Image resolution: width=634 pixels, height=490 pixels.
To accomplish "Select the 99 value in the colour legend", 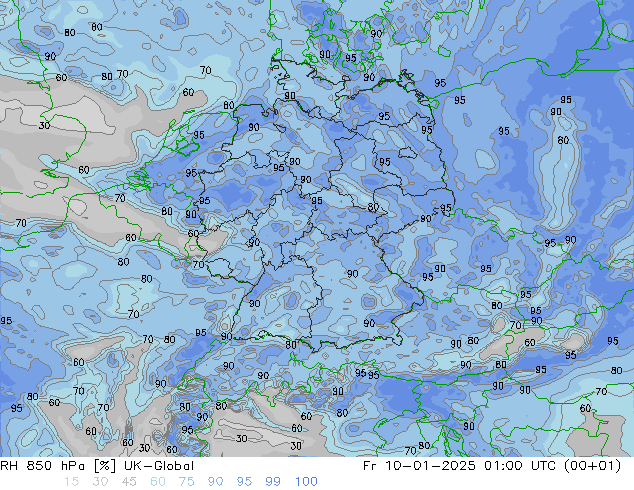I will (x=273, y=482).
